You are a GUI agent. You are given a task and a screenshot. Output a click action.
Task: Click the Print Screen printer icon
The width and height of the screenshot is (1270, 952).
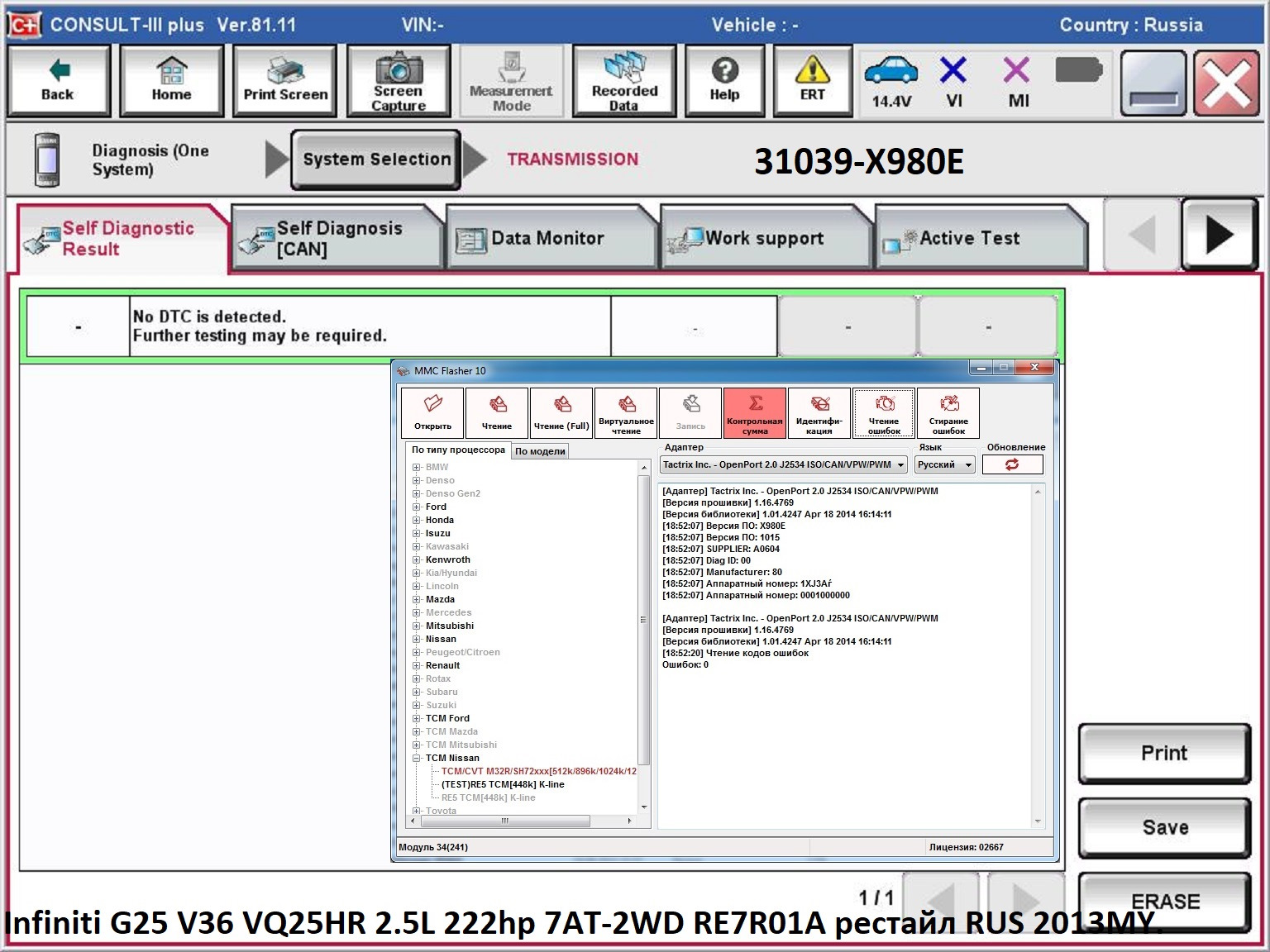click(x=285, y=81)
